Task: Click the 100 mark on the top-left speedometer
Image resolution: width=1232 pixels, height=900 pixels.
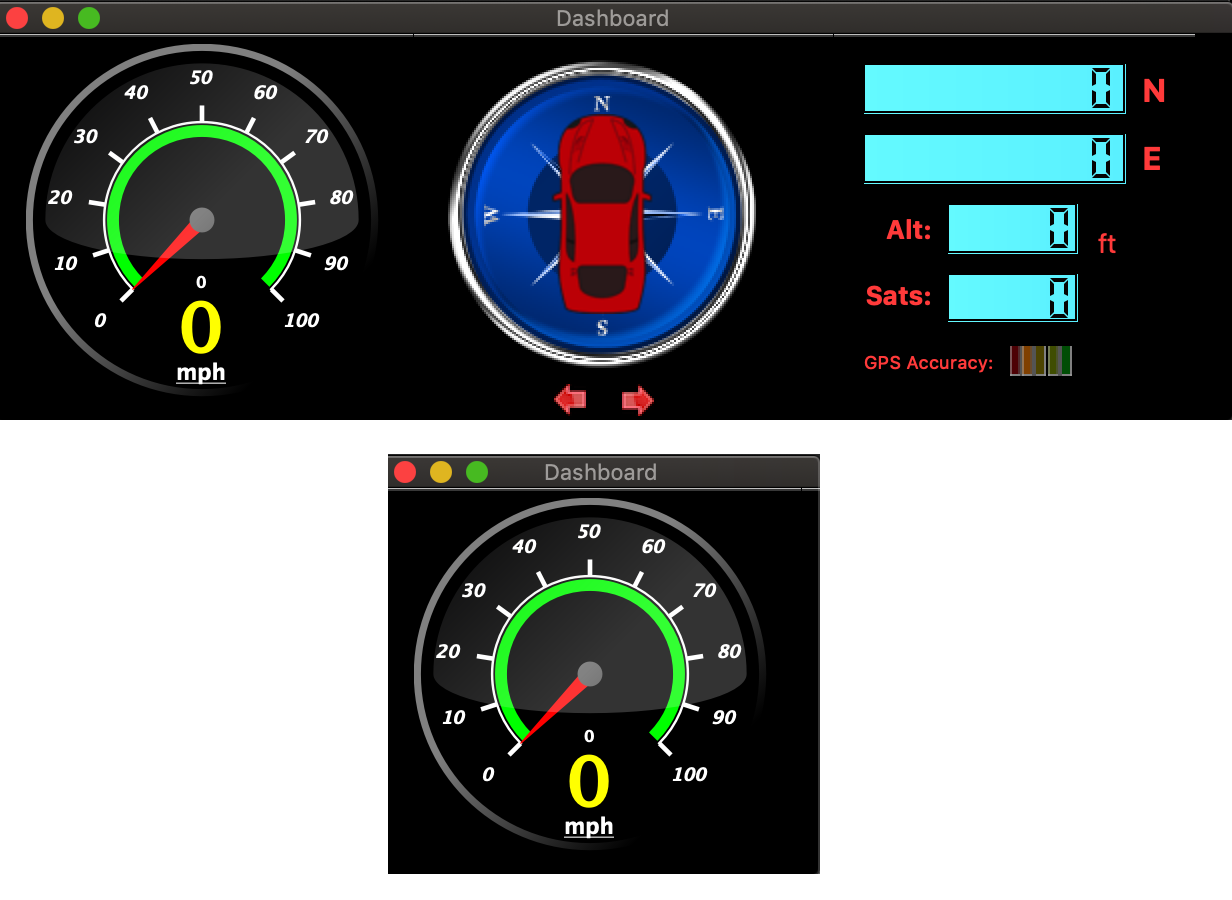Action: tap(301, 320)
